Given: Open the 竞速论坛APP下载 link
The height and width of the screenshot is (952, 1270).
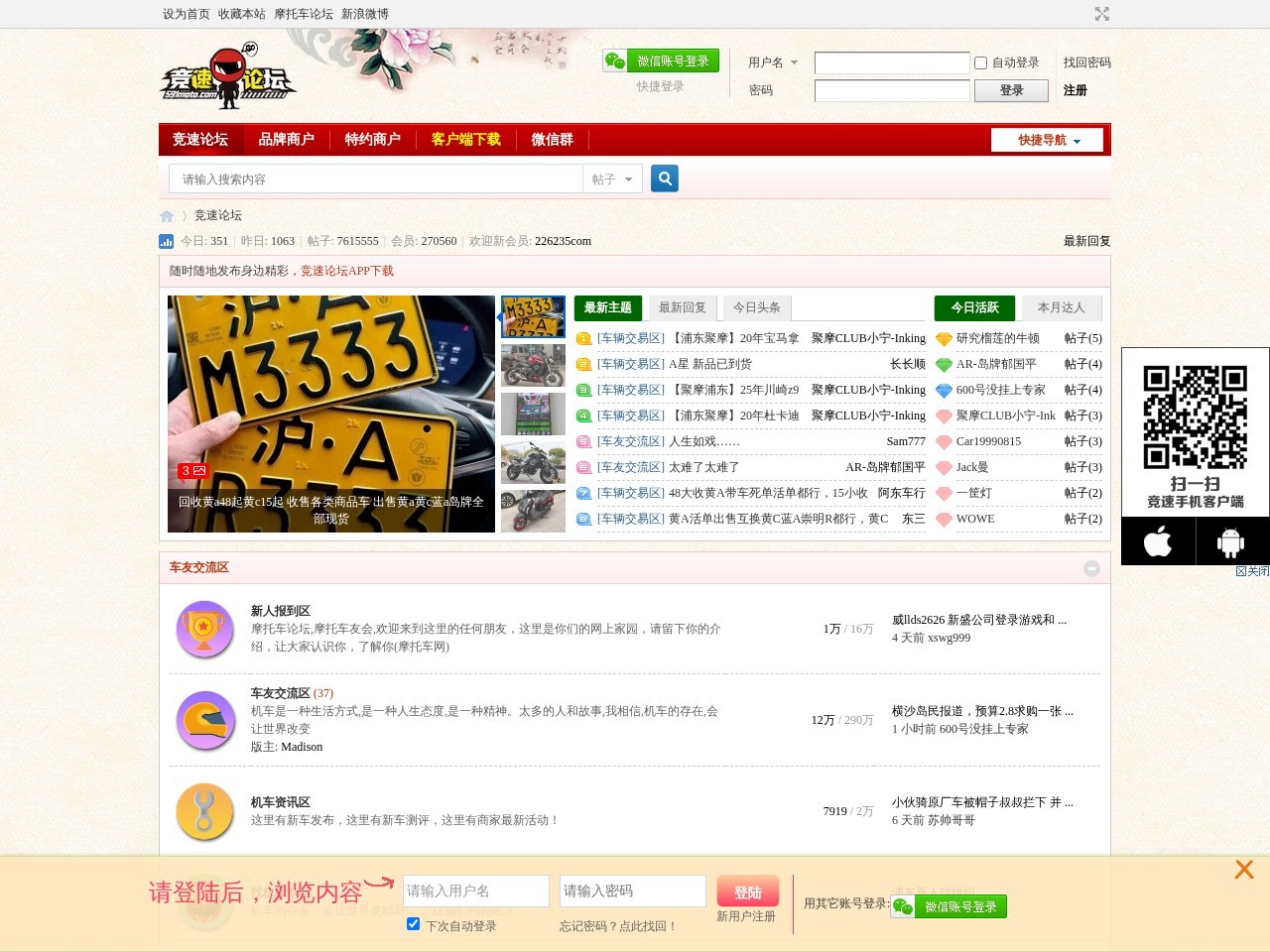Looking at the screenshot, I should (347, 271).
